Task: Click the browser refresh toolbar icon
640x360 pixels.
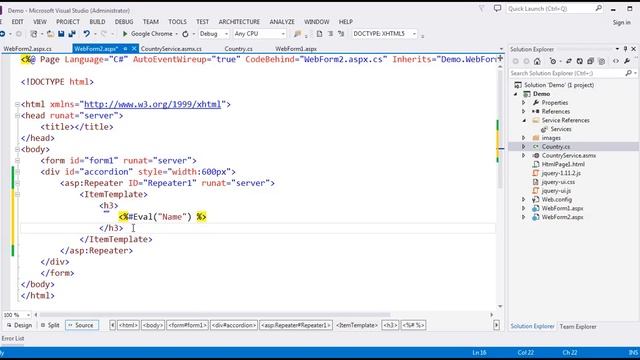Action: coord(185,34)
